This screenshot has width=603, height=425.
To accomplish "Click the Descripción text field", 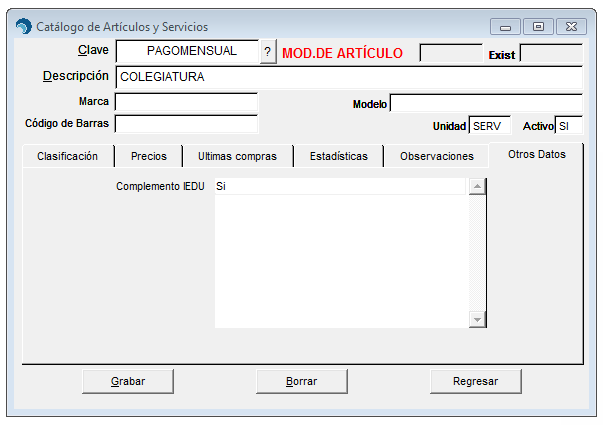I will pyautogui.click(x=348, y=77).
